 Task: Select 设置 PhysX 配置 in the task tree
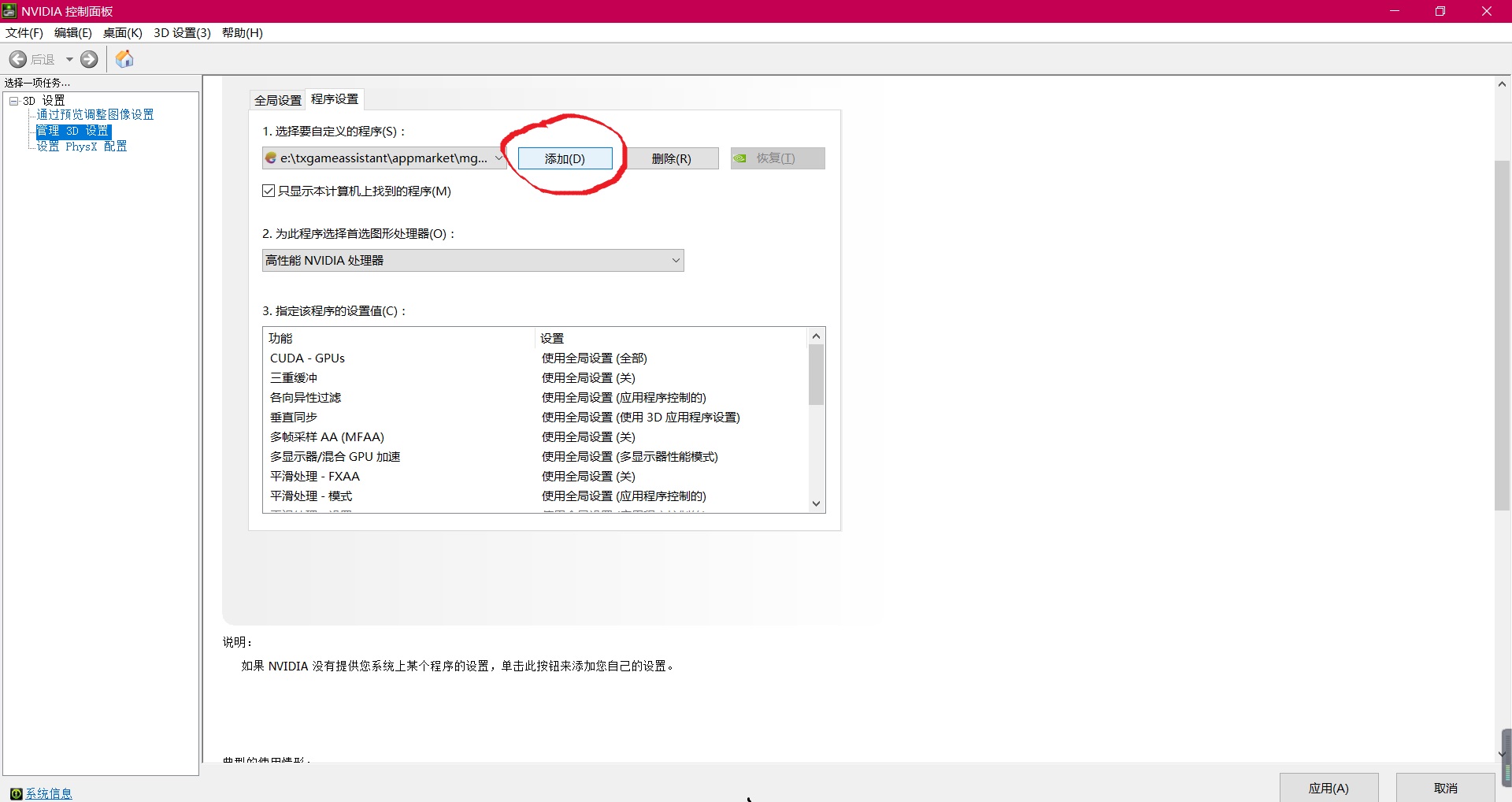[82, 147]
